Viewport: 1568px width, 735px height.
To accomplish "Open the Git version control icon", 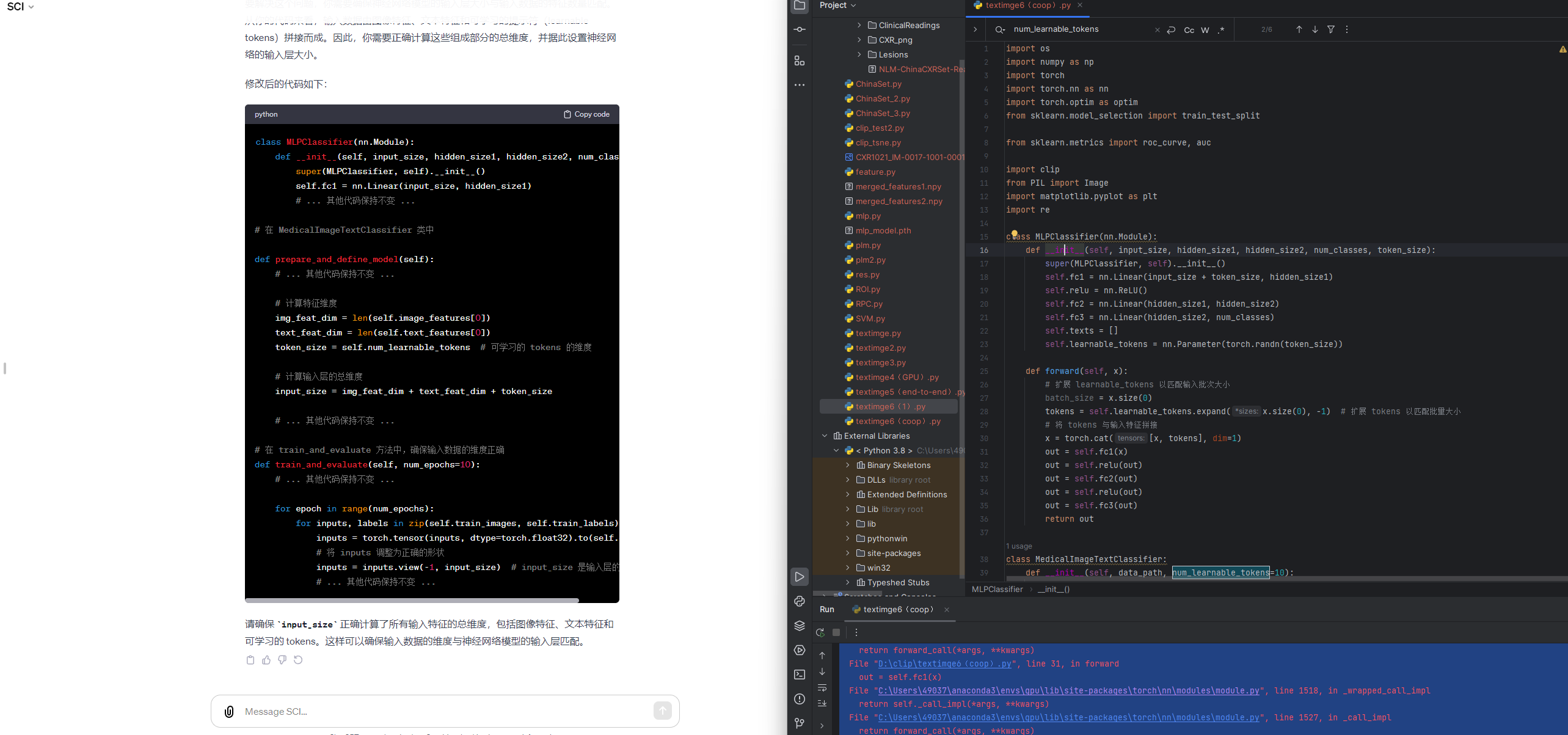I will coord(799,723).
